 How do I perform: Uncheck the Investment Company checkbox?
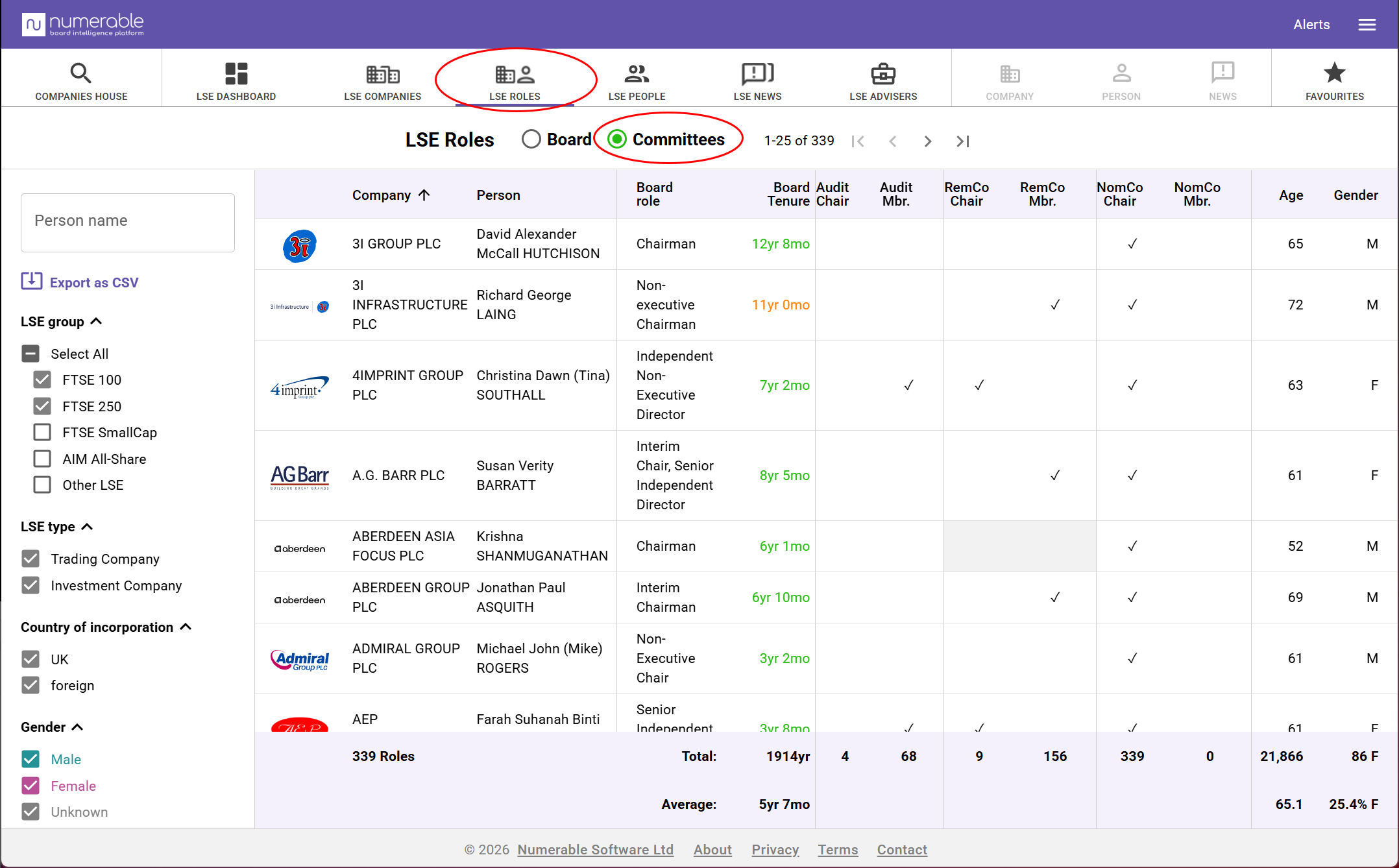click(x=30, y=585)
